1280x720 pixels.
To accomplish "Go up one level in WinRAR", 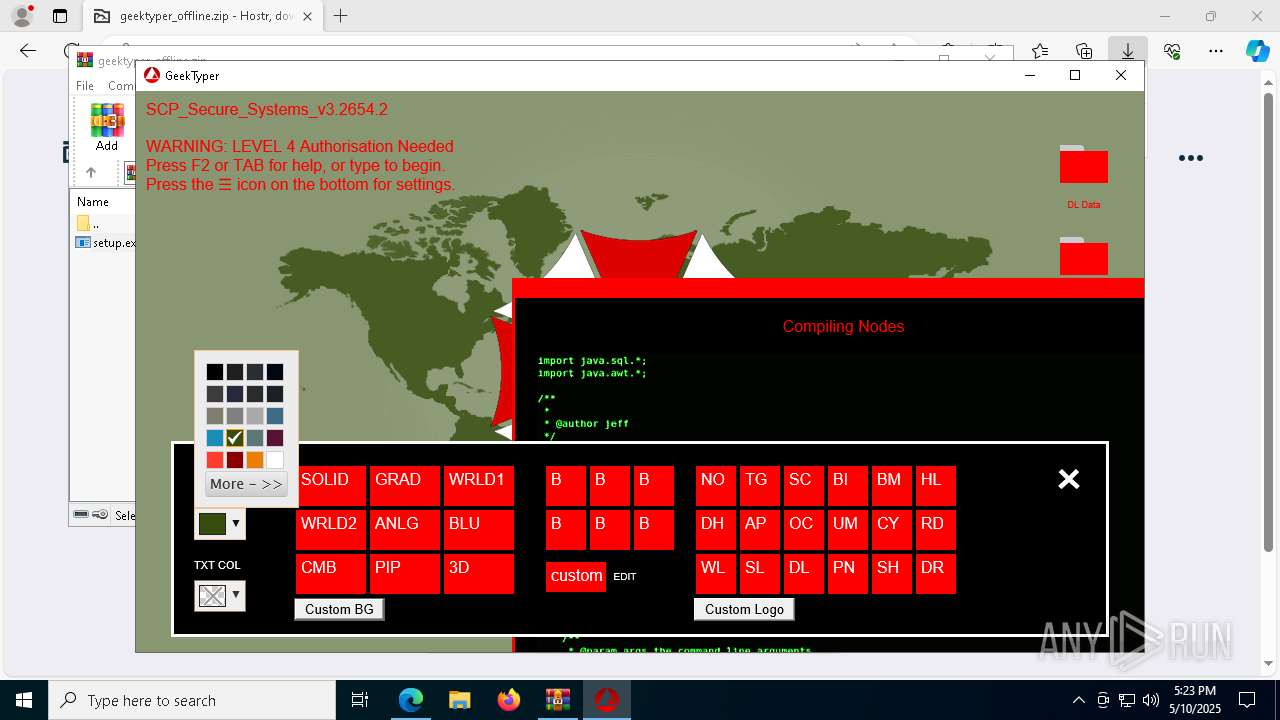I will coord(91,172).
